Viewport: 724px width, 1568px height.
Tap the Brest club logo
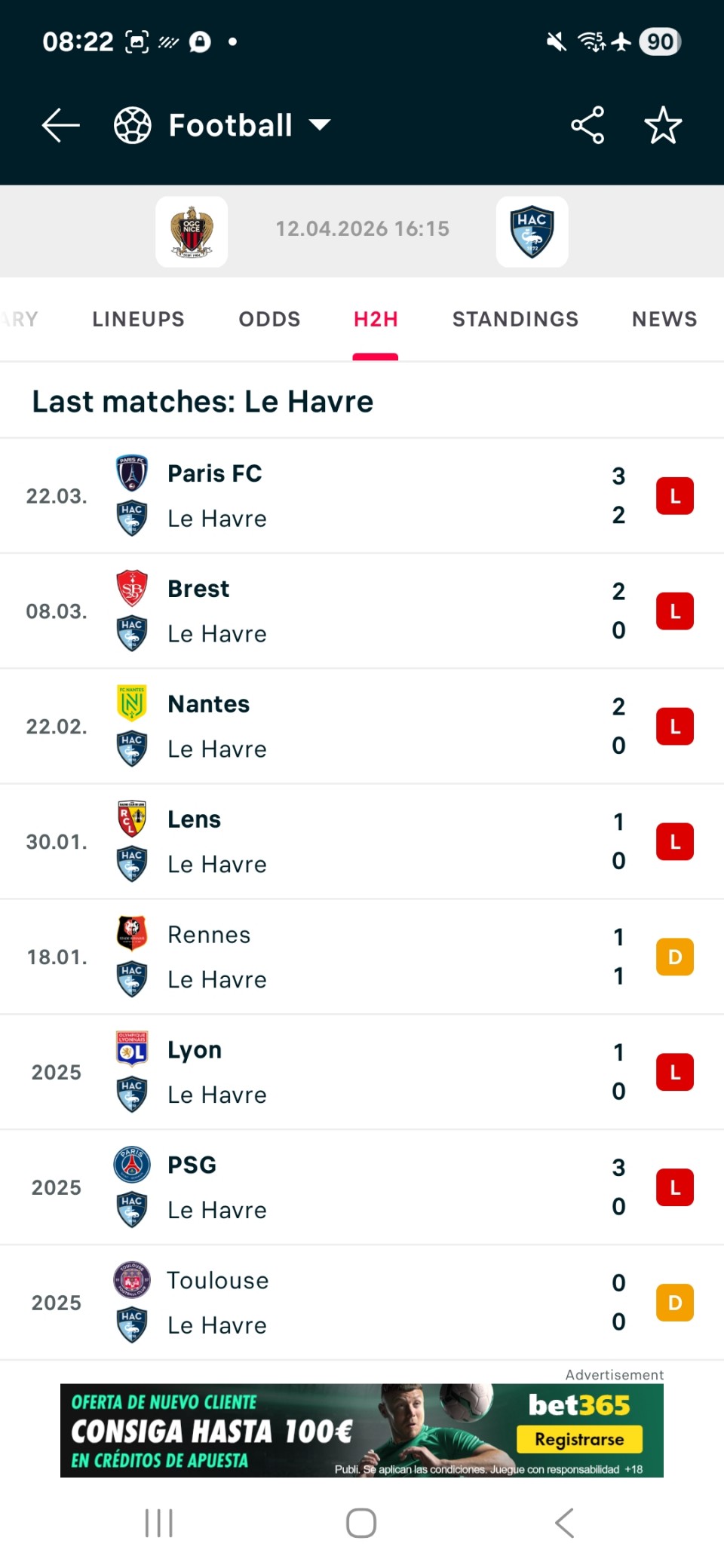click(x=132, y=589)
